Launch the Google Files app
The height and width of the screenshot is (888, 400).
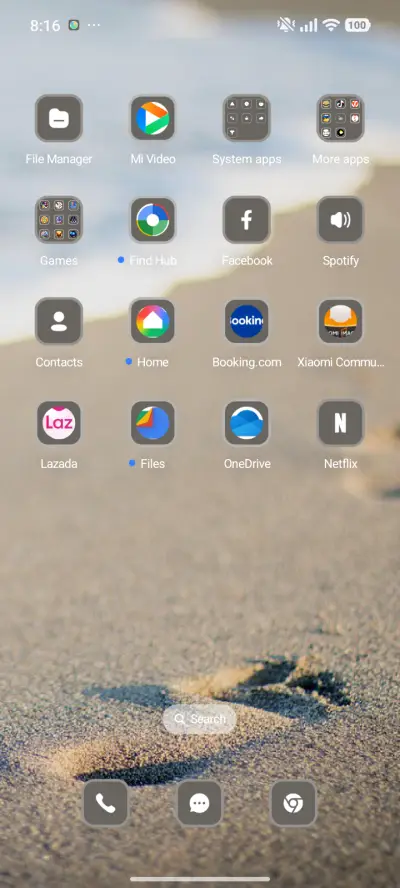pos(152,423)
